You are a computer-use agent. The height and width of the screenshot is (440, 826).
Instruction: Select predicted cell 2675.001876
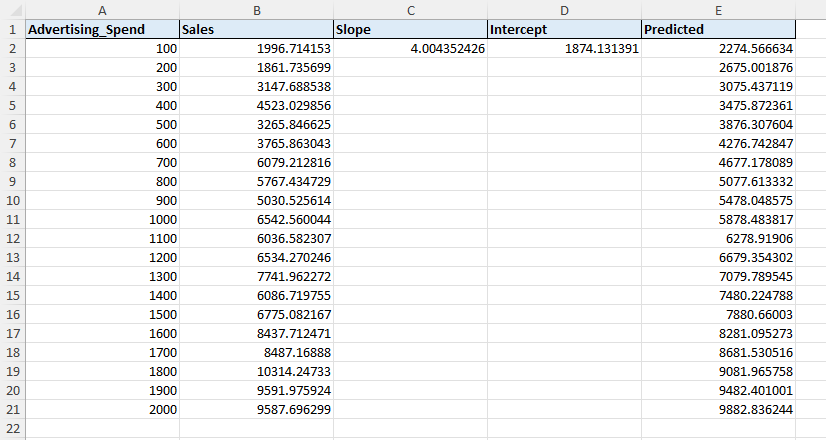click(x=719, y=67)
